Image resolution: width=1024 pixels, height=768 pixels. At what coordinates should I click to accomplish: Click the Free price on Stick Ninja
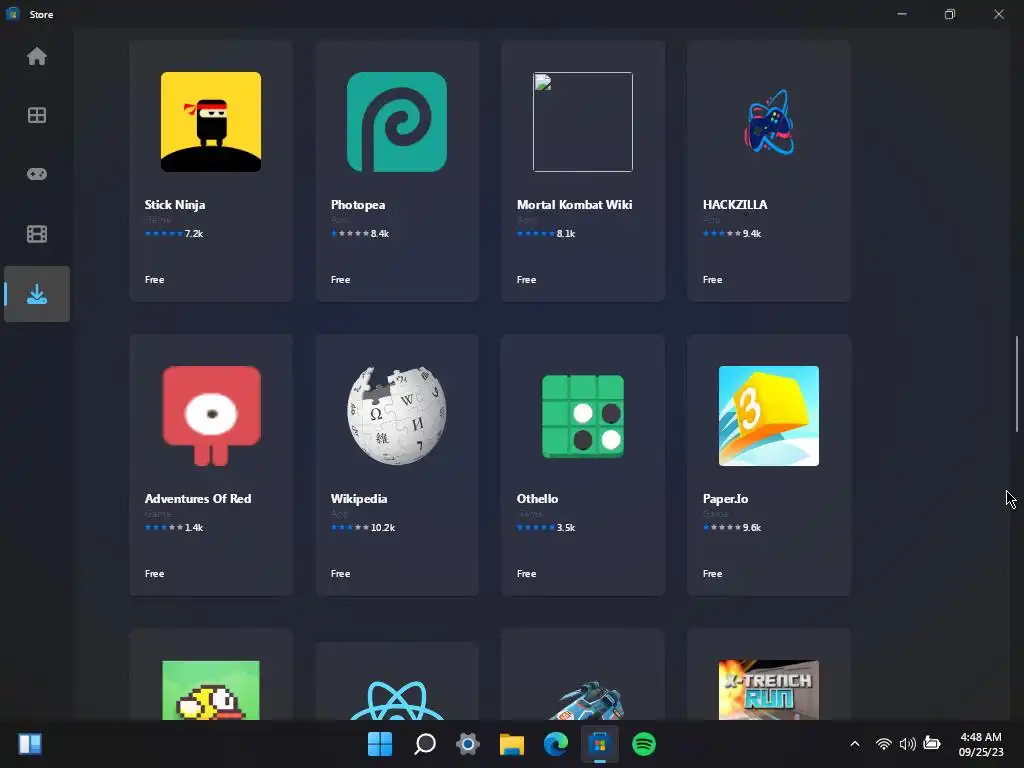[154, 280]
